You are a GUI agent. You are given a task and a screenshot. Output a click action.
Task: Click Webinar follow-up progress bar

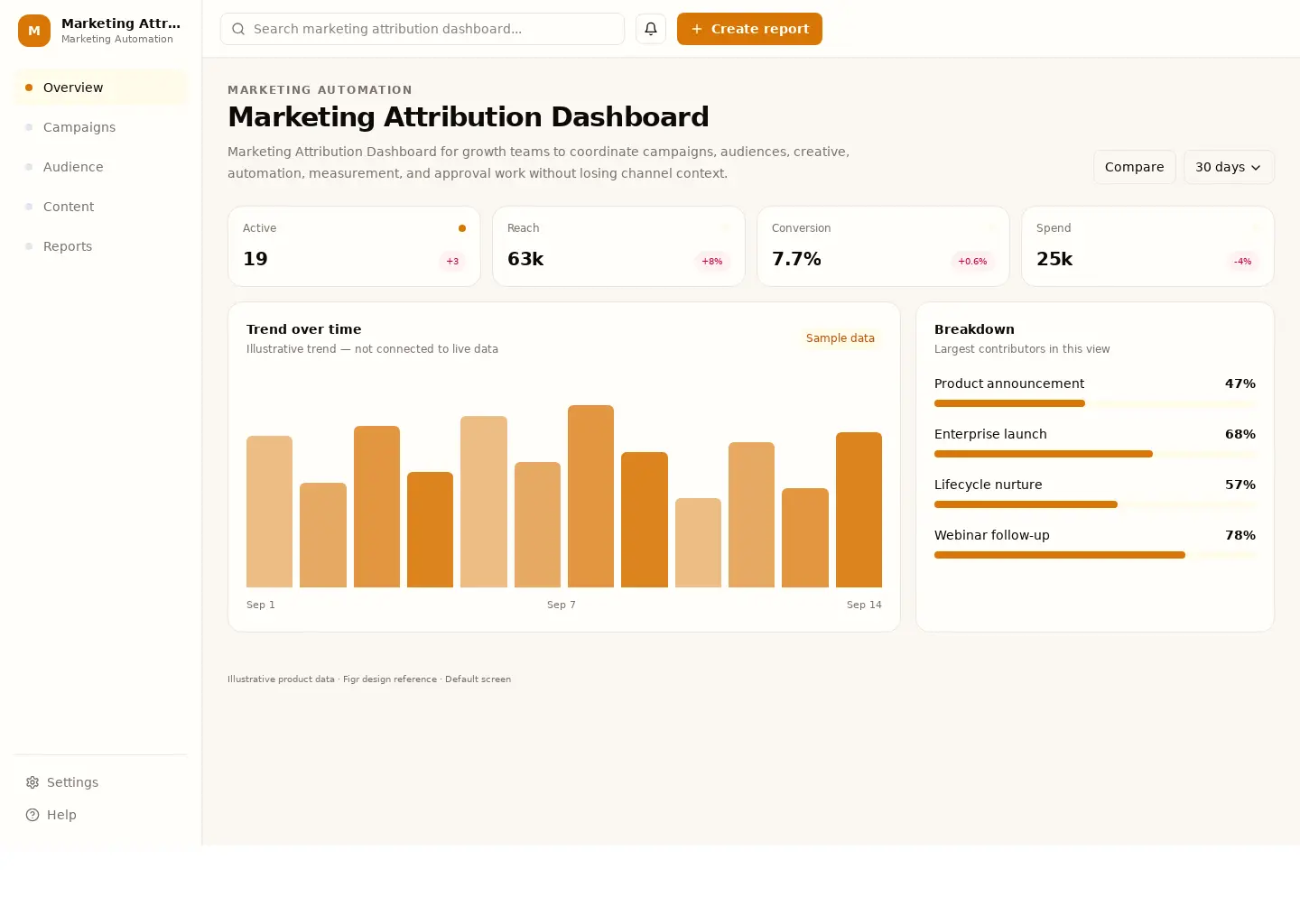(1095, 555)
